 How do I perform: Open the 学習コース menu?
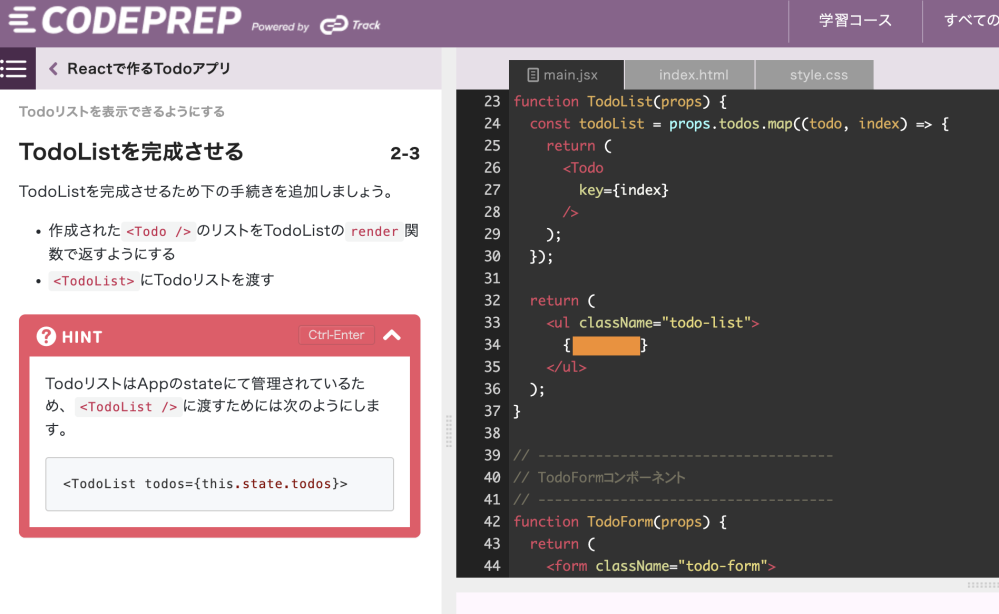[855, 21]
